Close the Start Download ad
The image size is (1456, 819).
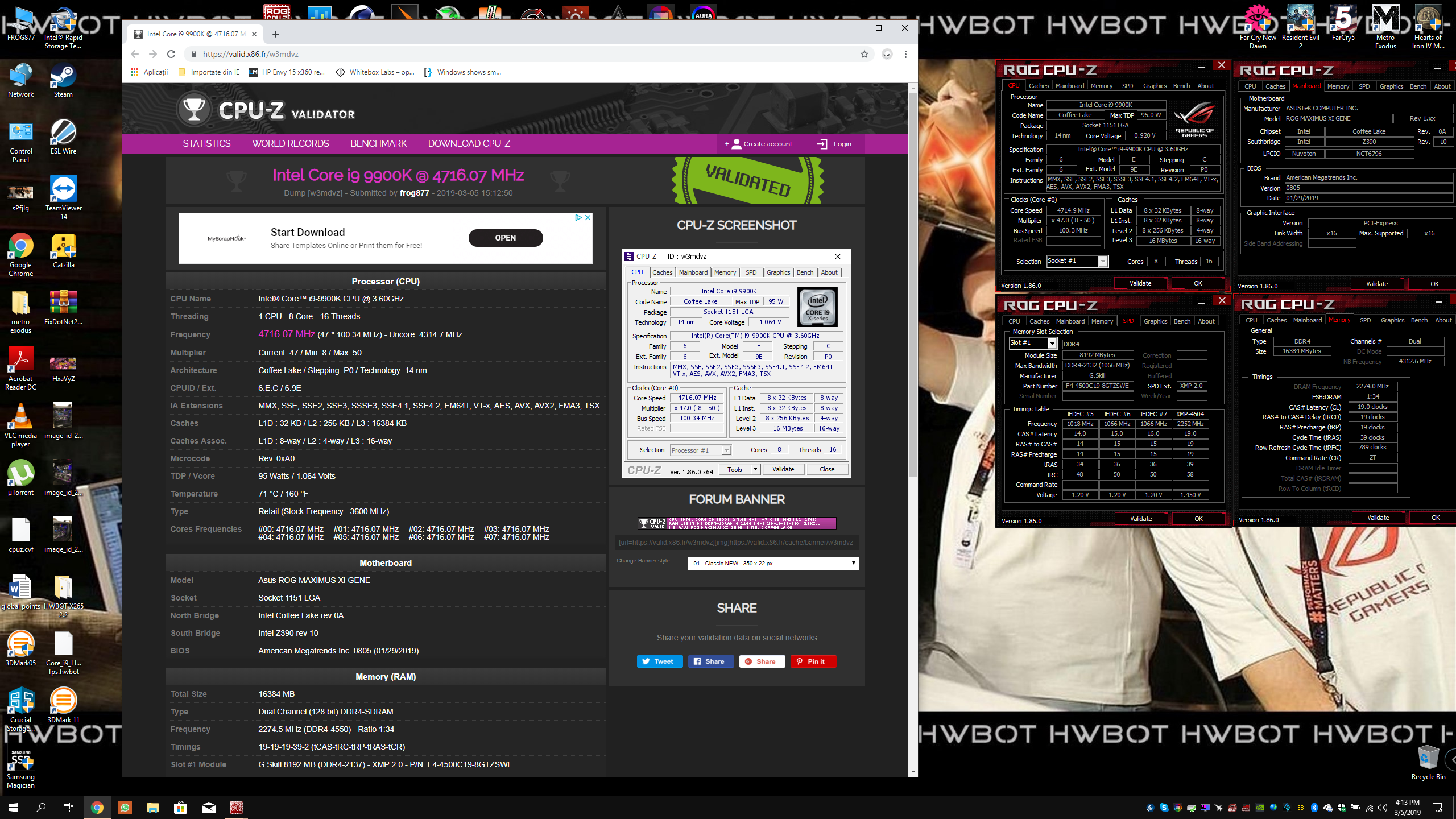point(588,217)
